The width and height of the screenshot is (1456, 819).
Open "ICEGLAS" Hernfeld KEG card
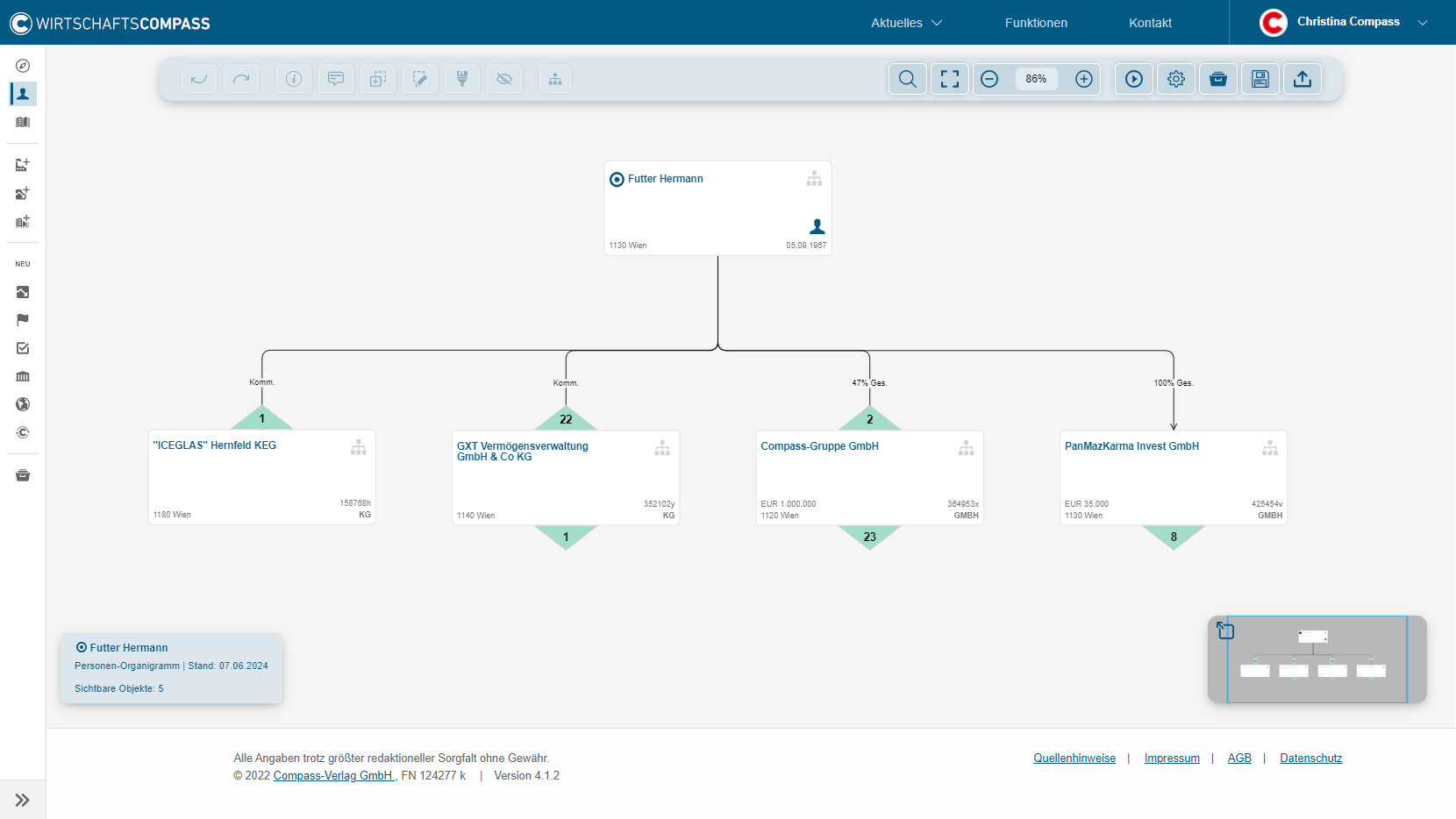click(214, 445)
